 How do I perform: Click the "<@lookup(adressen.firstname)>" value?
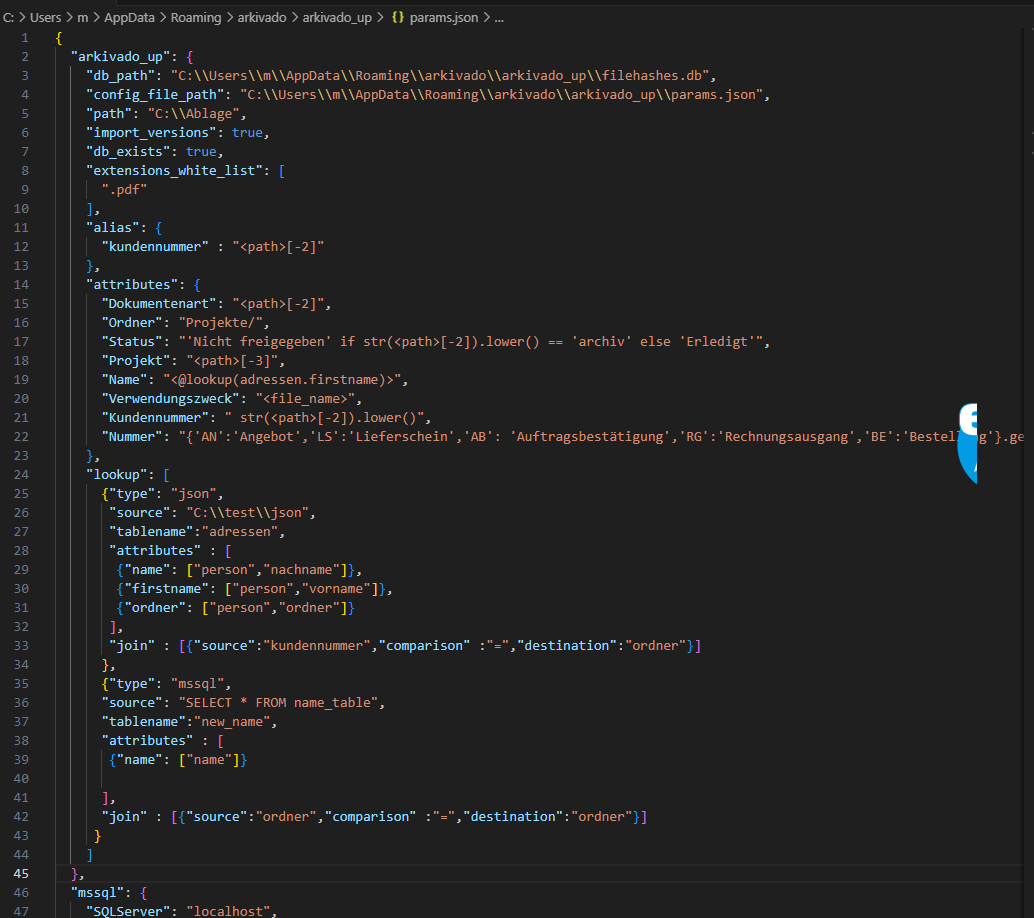click(x=282, y=380)
